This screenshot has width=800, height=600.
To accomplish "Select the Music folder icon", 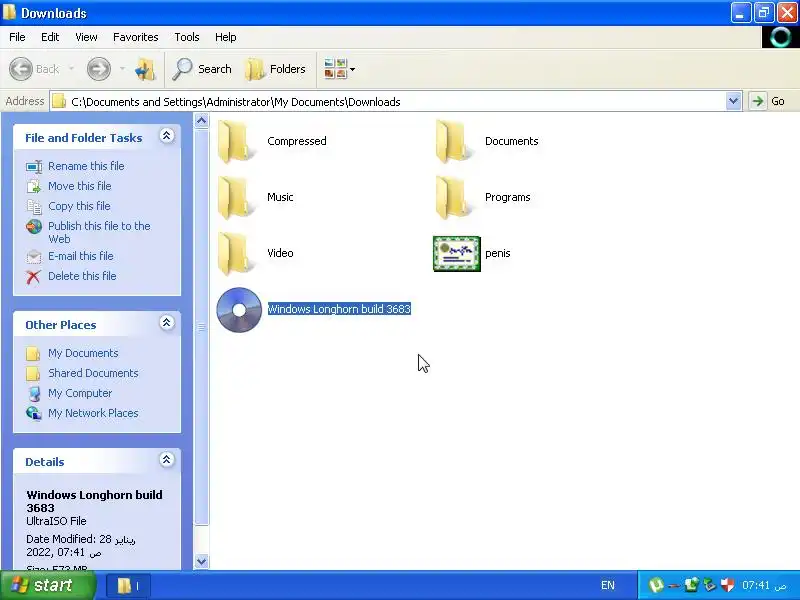I will coord(236,198).
